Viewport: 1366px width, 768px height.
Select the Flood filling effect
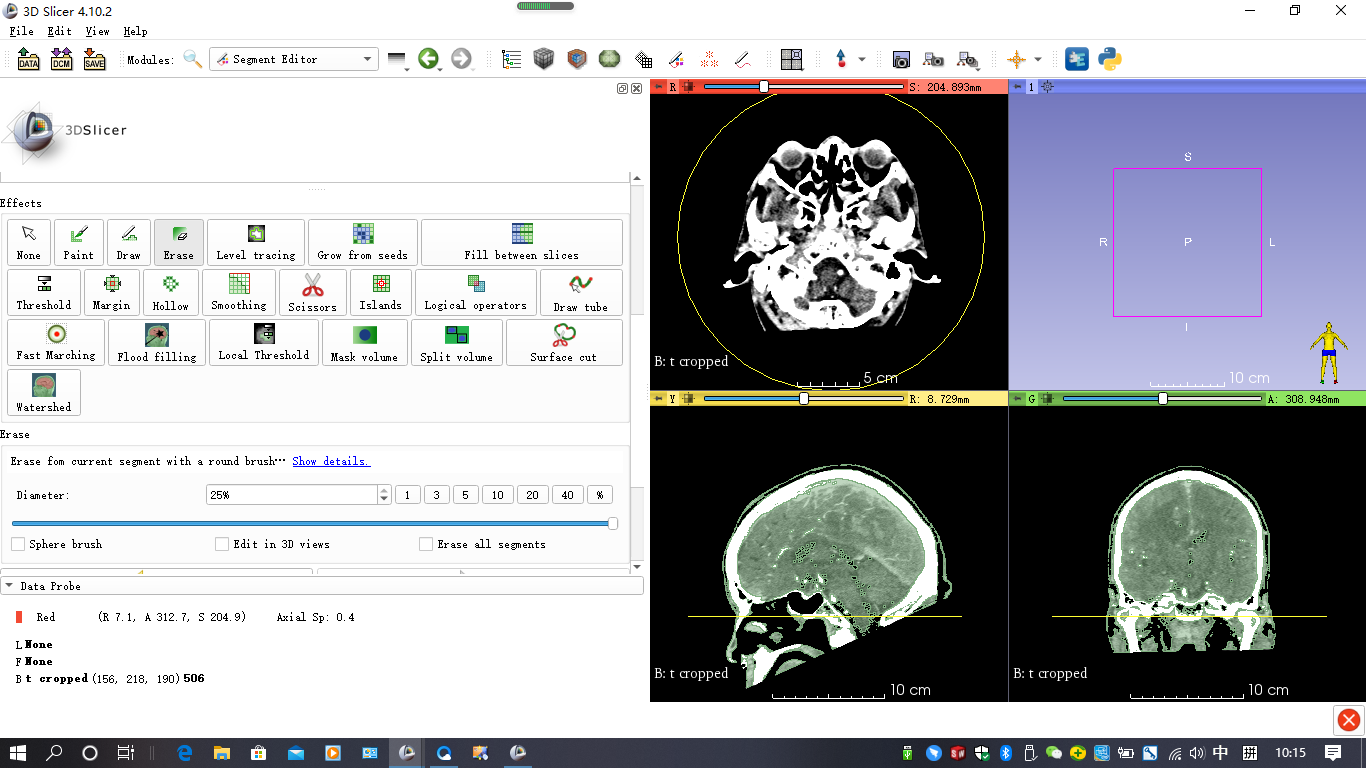pos(157,342)
